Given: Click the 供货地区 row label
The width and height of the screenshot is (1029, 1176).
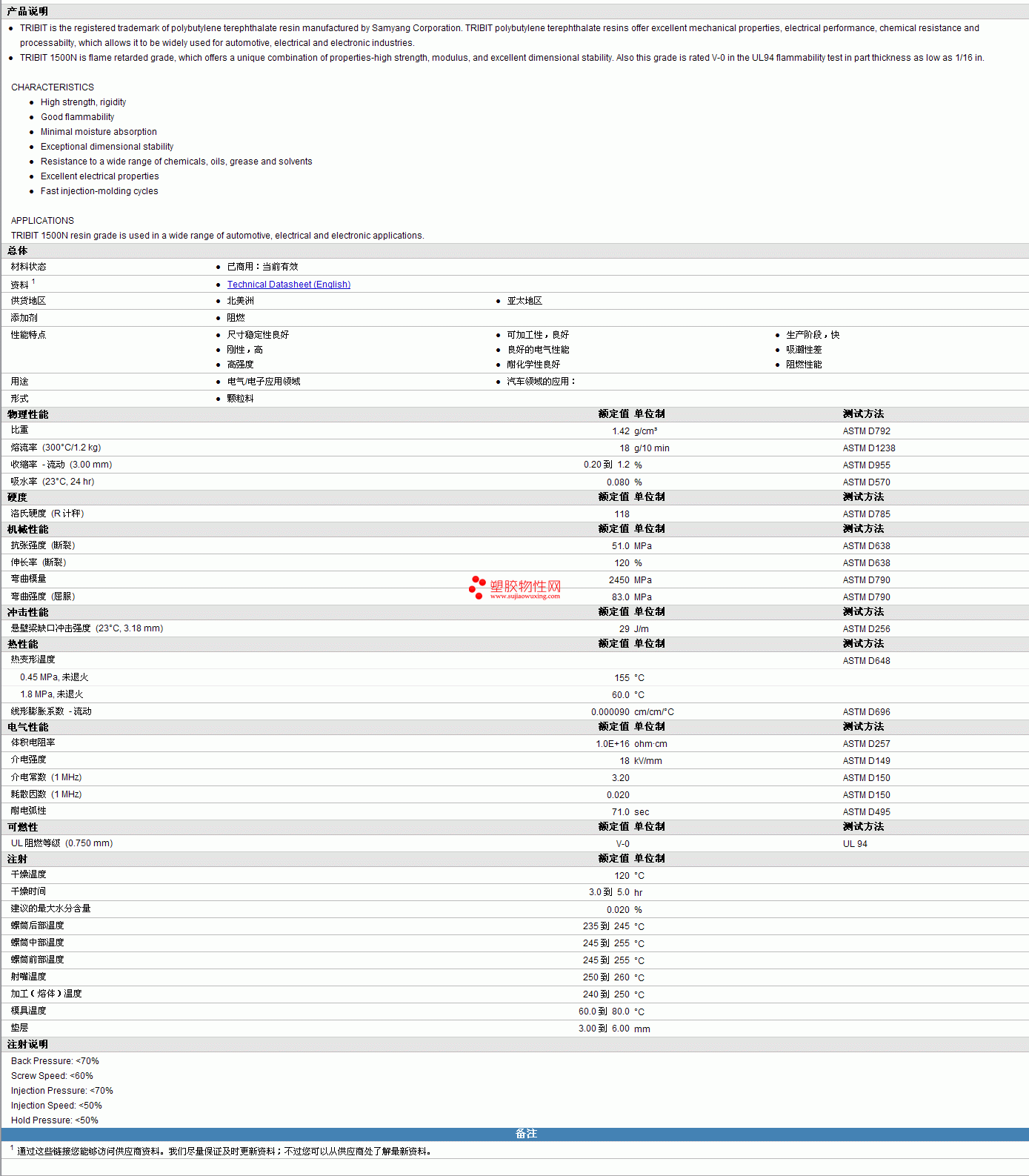Looking at the screenshot, I should click(28, 301).
